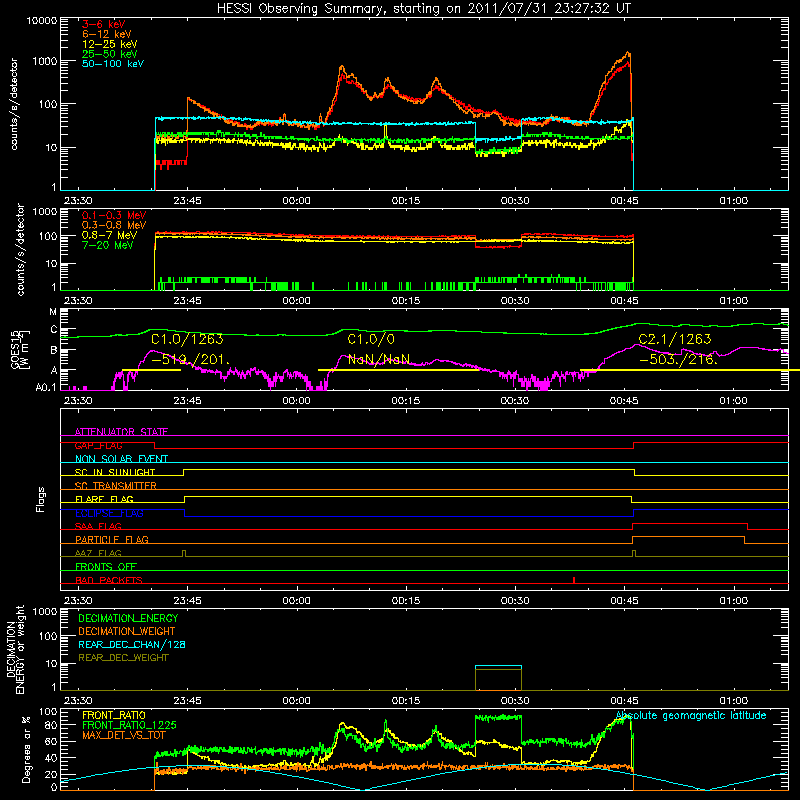800x800 pixels.
Task: Select the GAP_FLAG label
Action: (x=98, y=445)
